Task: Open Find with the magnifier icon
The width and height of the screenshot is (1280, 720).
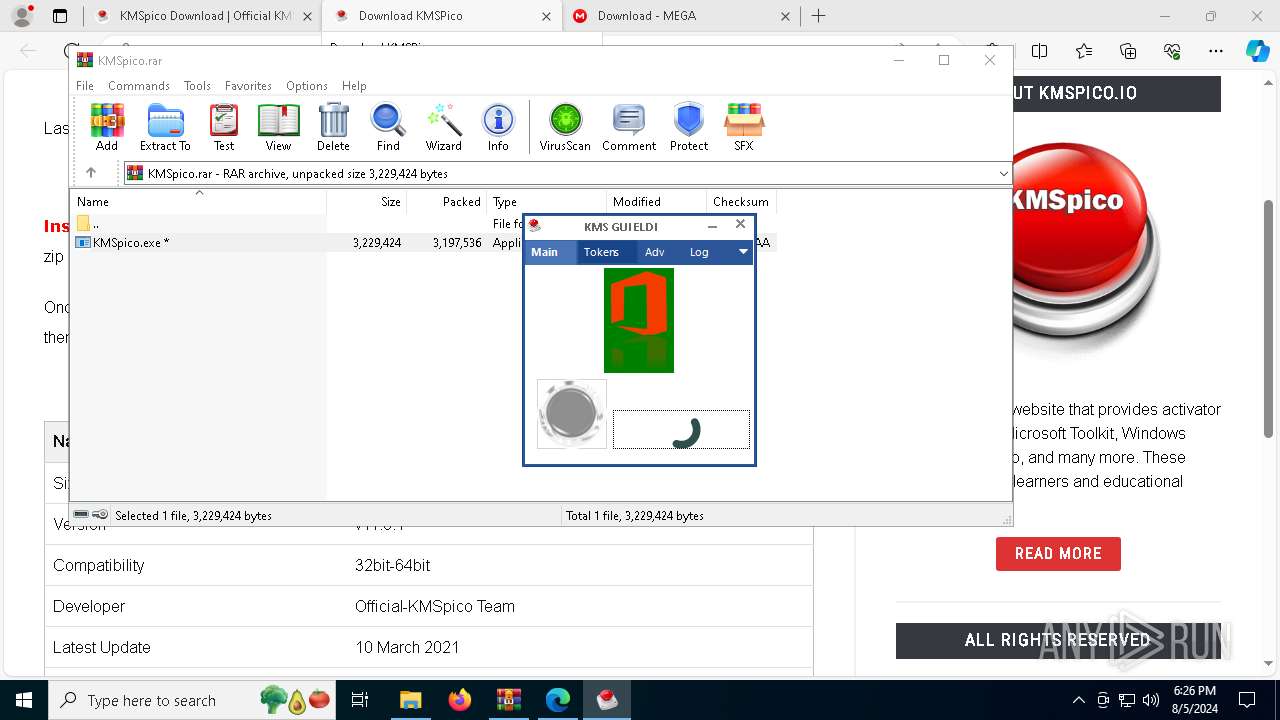Action: tap(388, 127)
